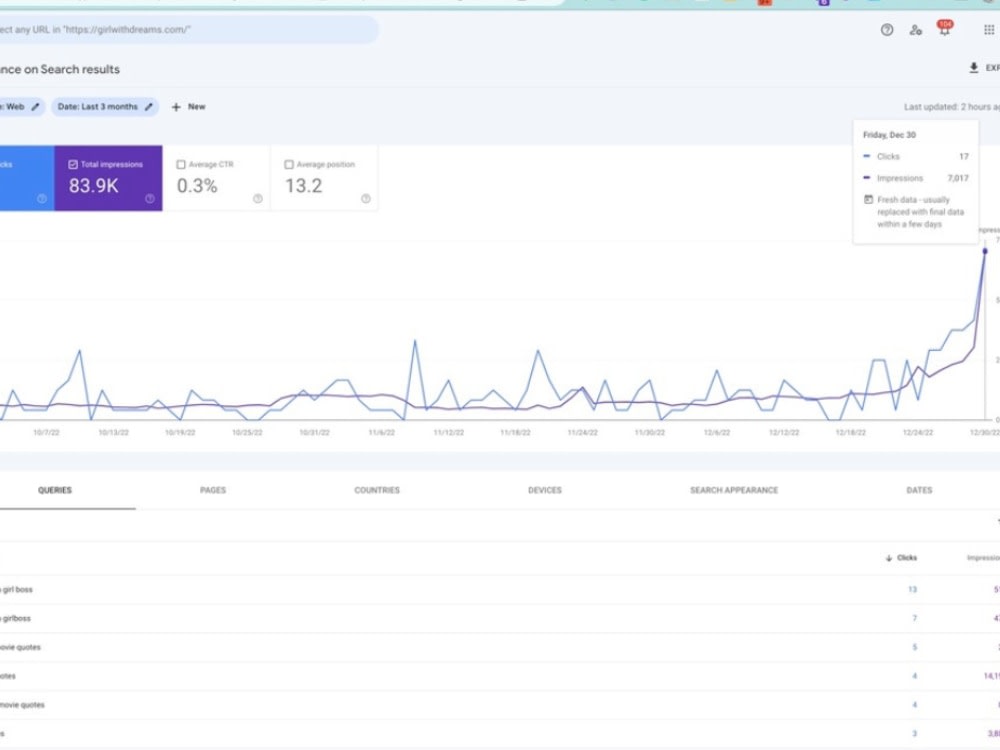Open help icon on Average position card
1000x750 pixels.
coord(365,199)
